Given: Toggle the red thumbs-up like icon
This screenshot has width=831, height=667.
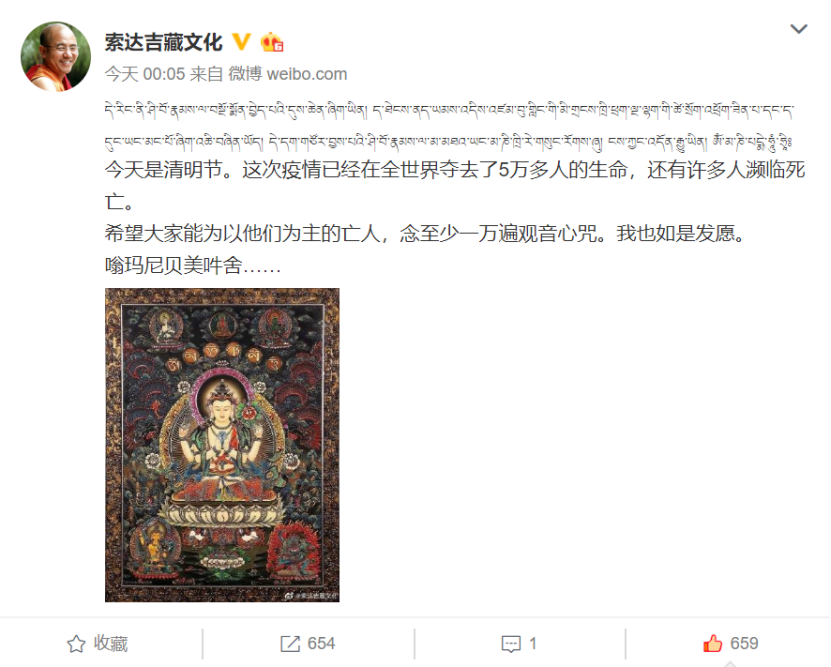Looking at the screenshot, I should [713, 643].
